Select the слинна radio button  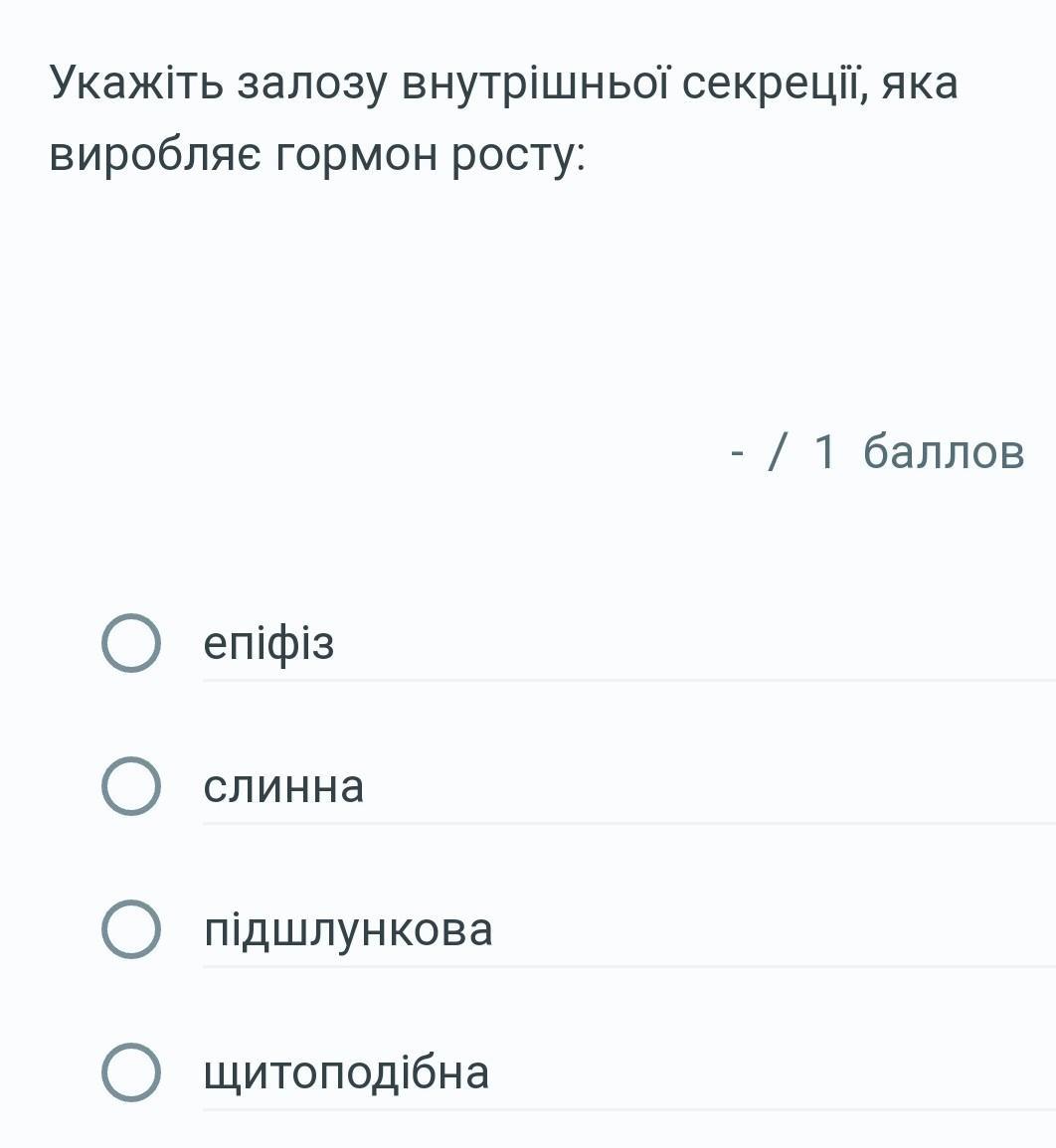tap(131, 786)
